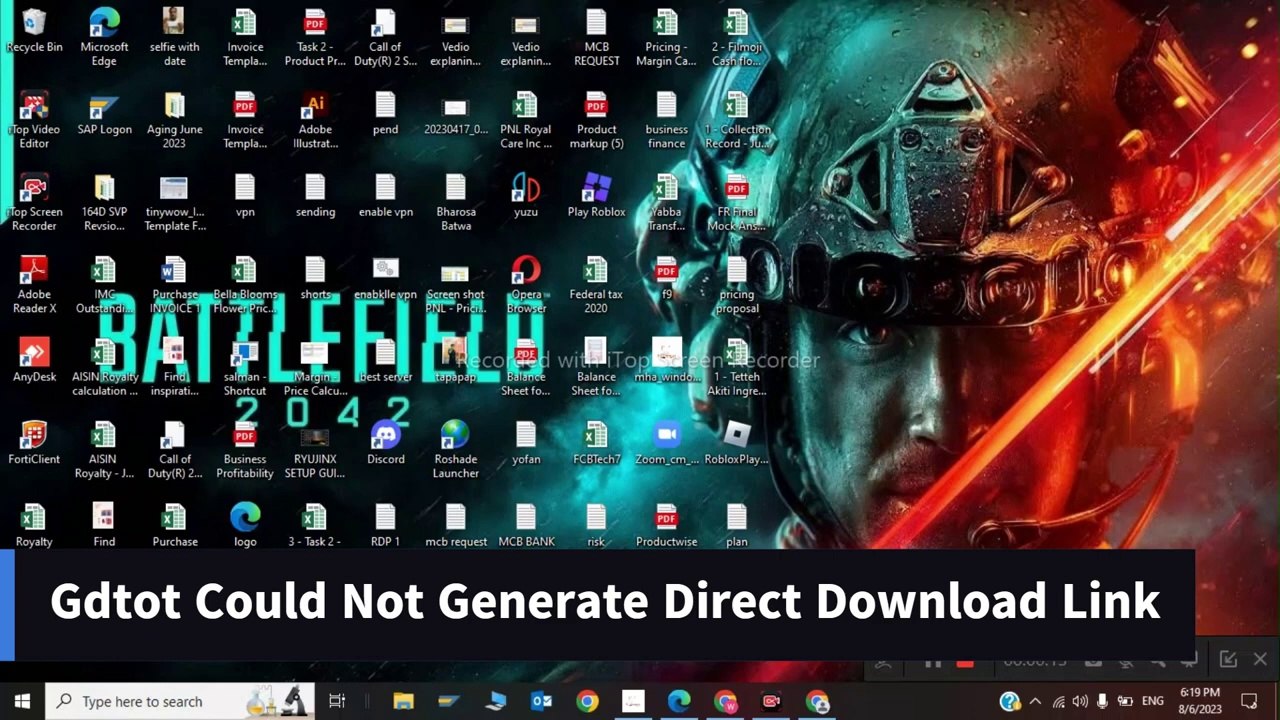The height and width of the screenshot is (720, 1280).
Task: Select the 'Product markup (5)' PDF file
Action: point(596,120)
